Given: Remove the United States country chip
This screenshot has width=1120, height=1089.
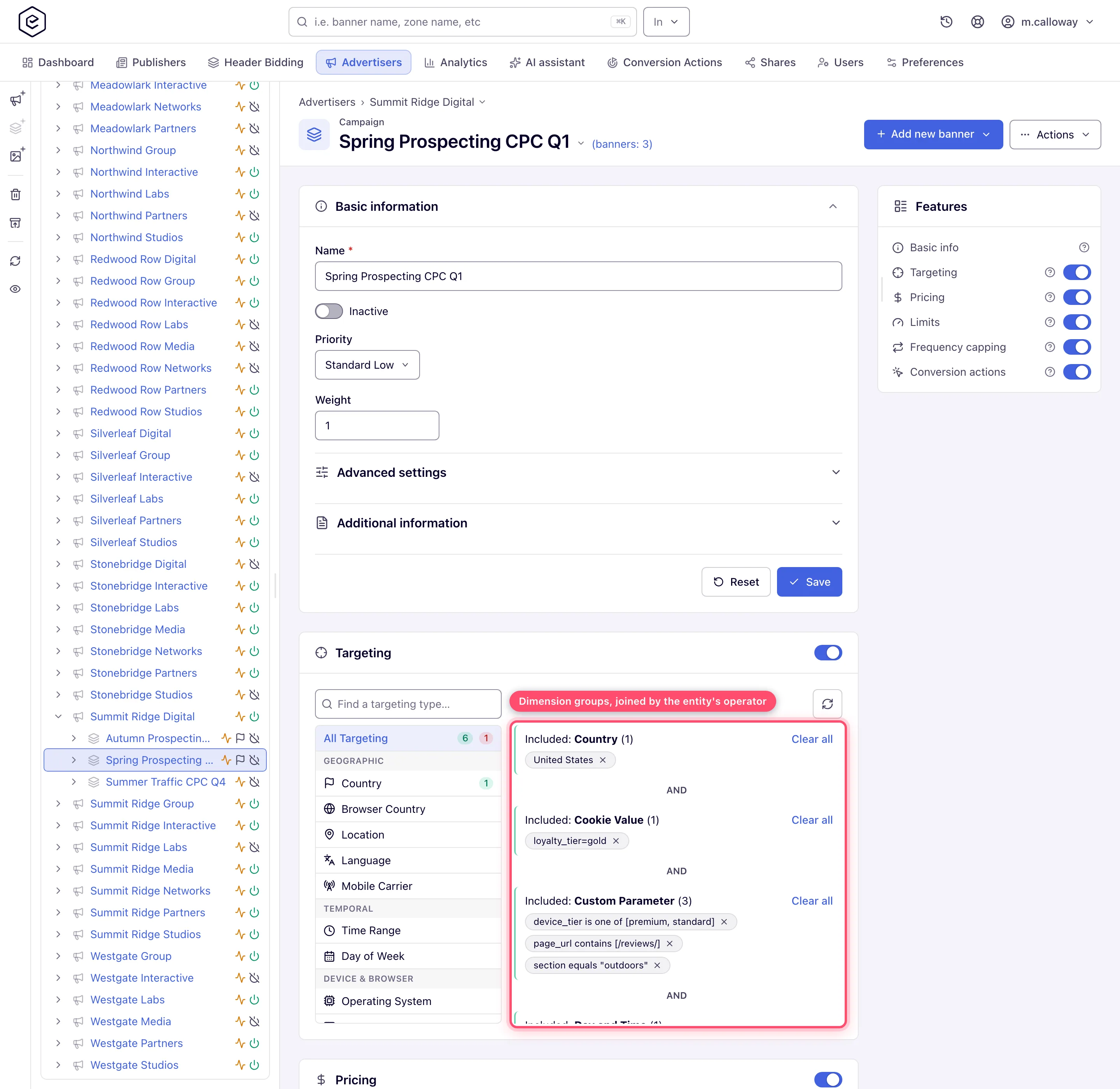Looking at the screenshot, I should pyautogui.click(x=602, y=760).
